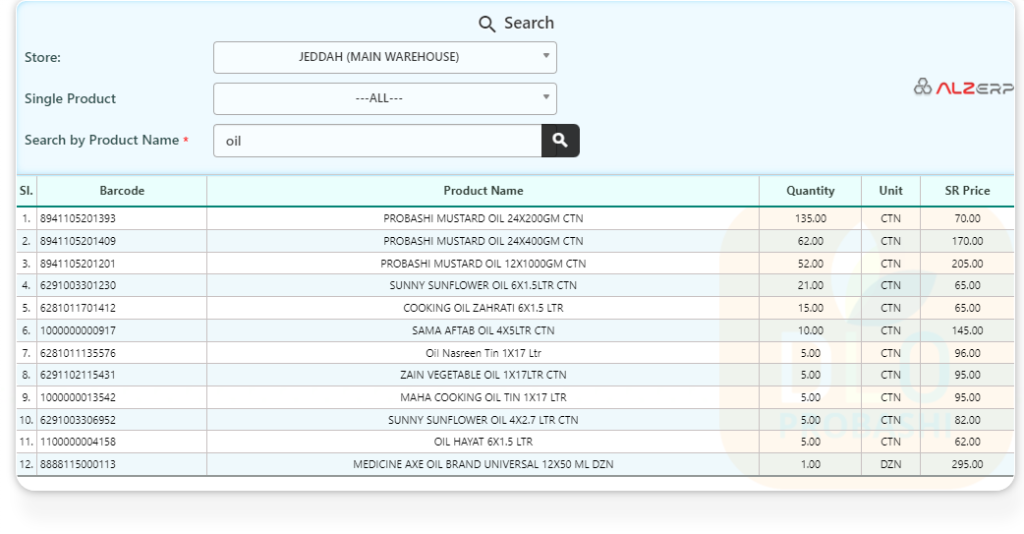Click the Quantity column header
The height and width of the screenshot is (534, 1024).
[810, 191]
